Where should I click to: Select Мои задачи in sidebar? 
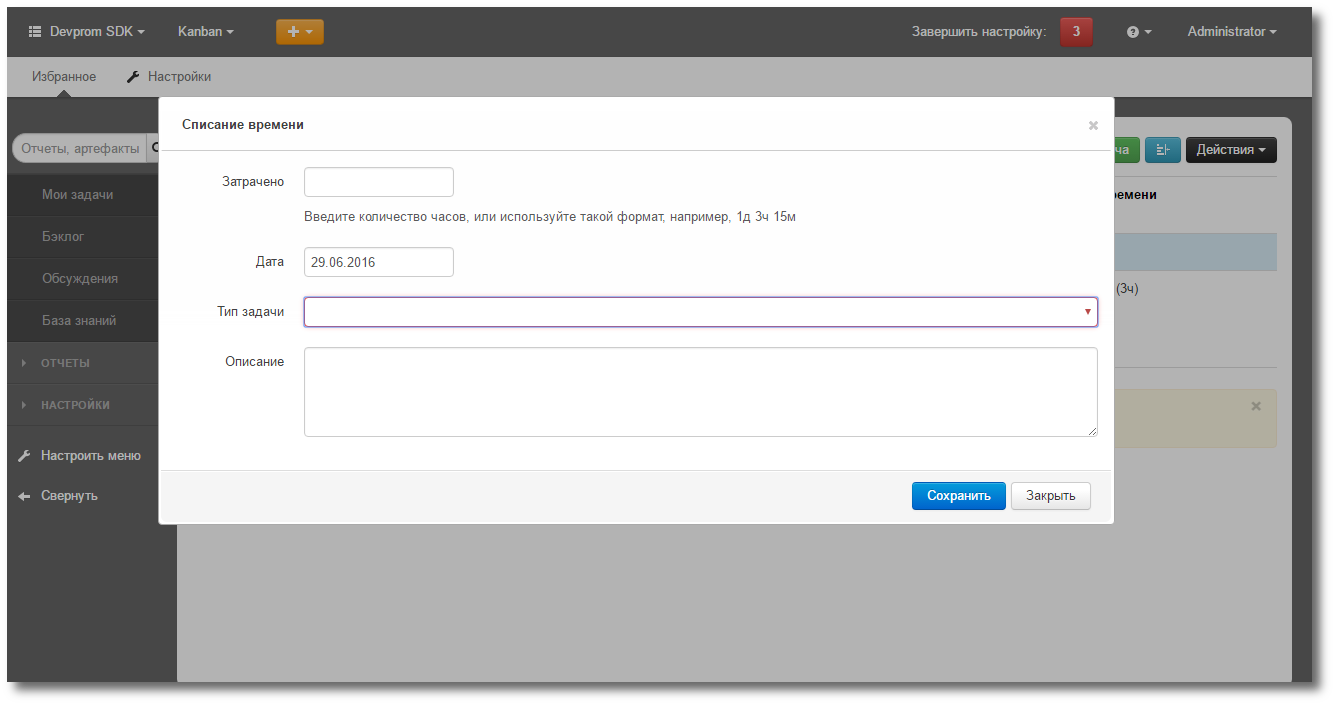tap(83, 195)
